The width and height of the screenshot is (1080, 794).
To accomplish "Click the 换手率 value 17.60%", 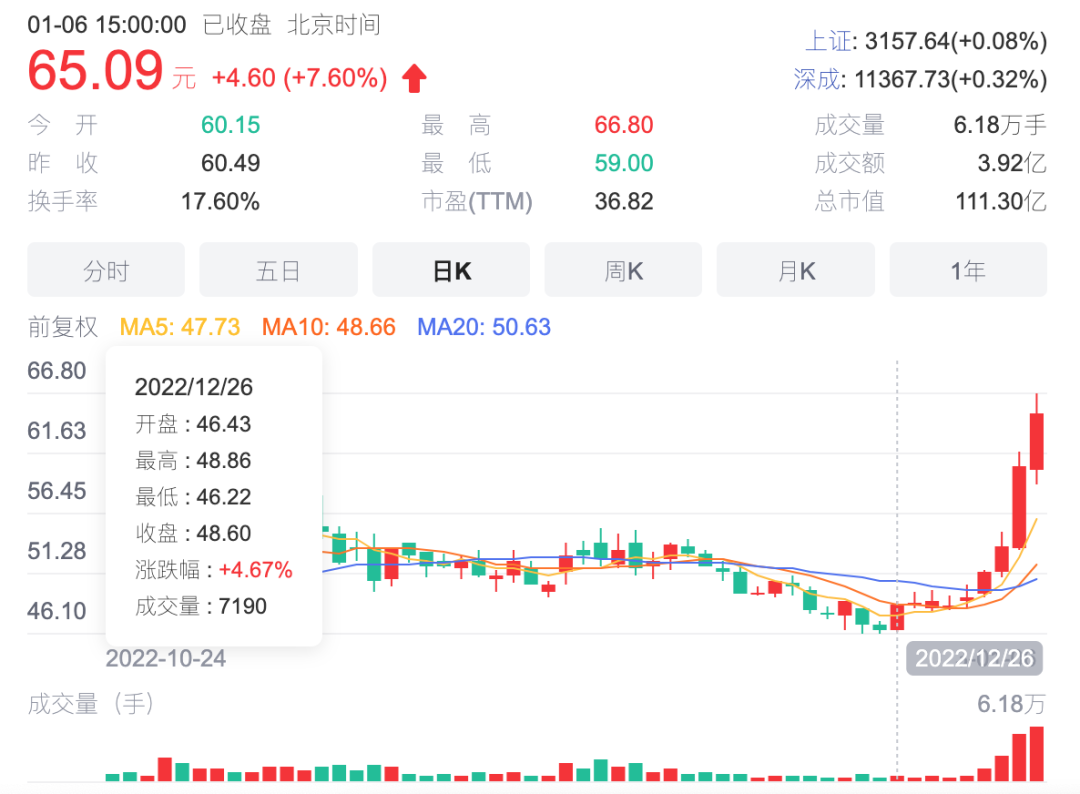I will pyautogui.click(x=220, y=201).
